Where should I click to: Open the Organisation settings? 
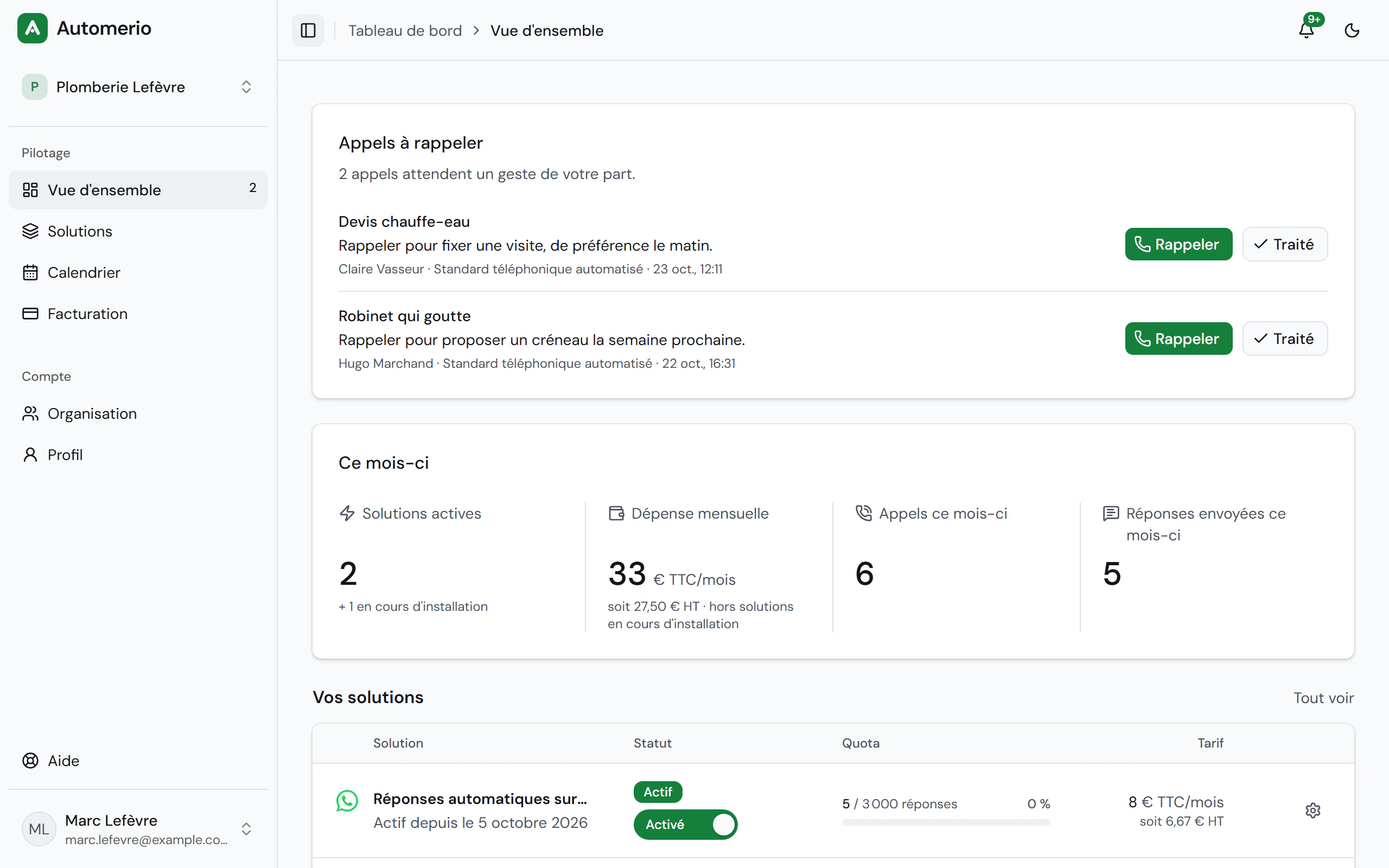coord(138,413)
